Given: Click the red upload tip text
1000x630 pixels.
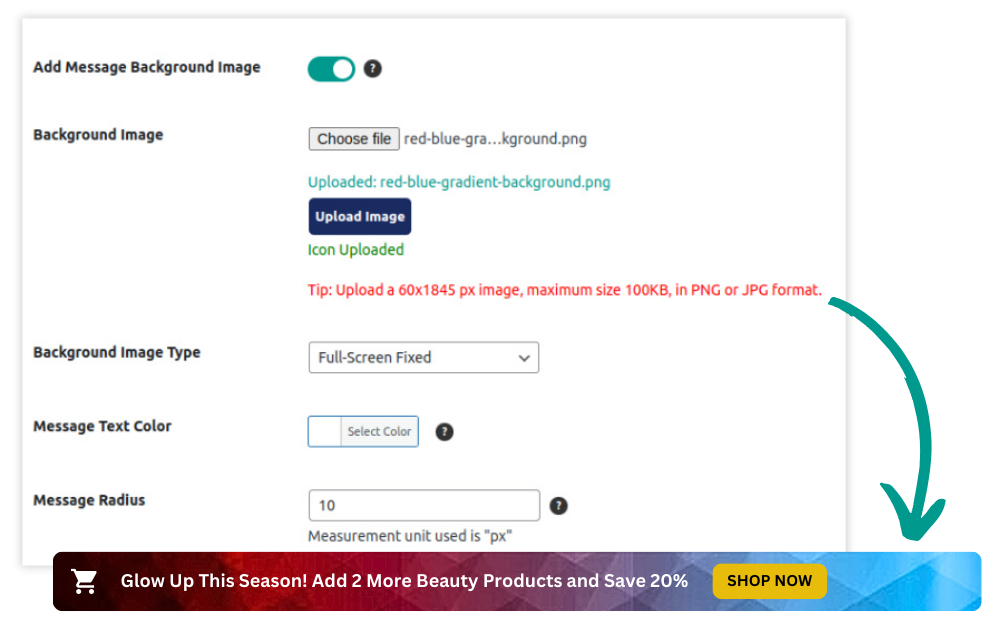Looking at the screenshot, I should [x=565, y=291].
